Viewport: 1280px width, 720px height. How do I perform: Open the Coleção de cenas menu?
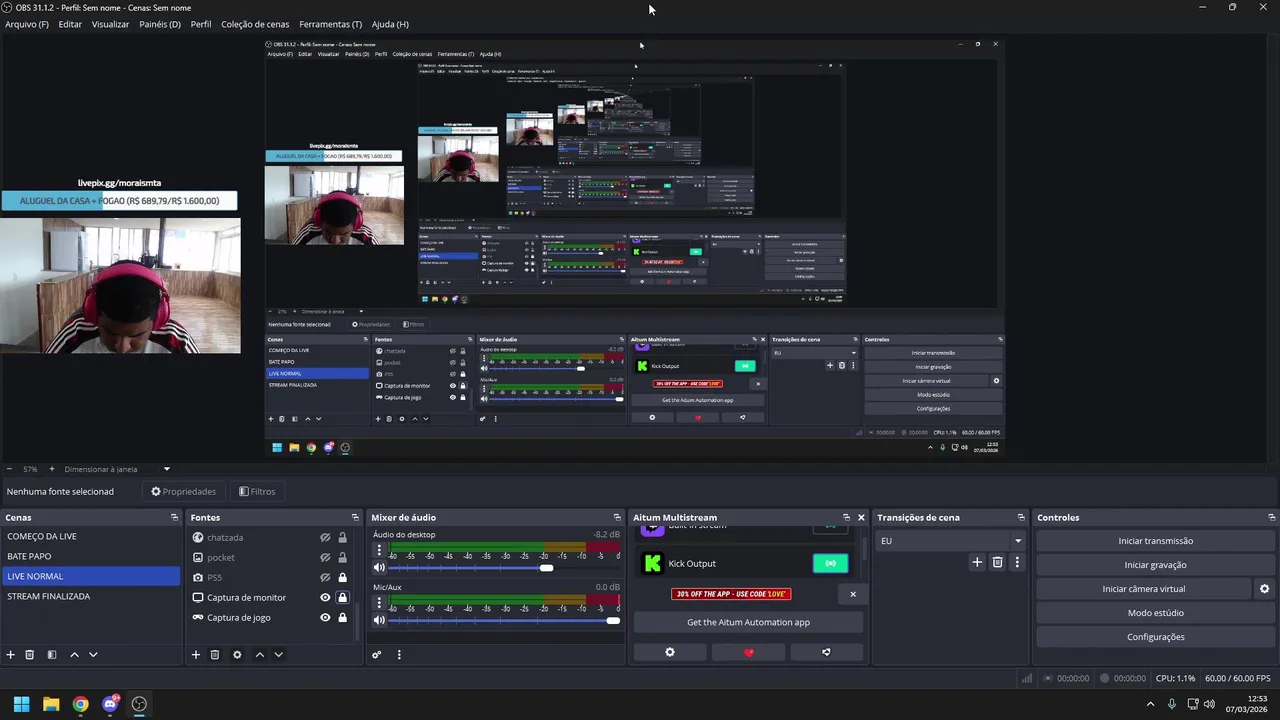pos(255,24)
